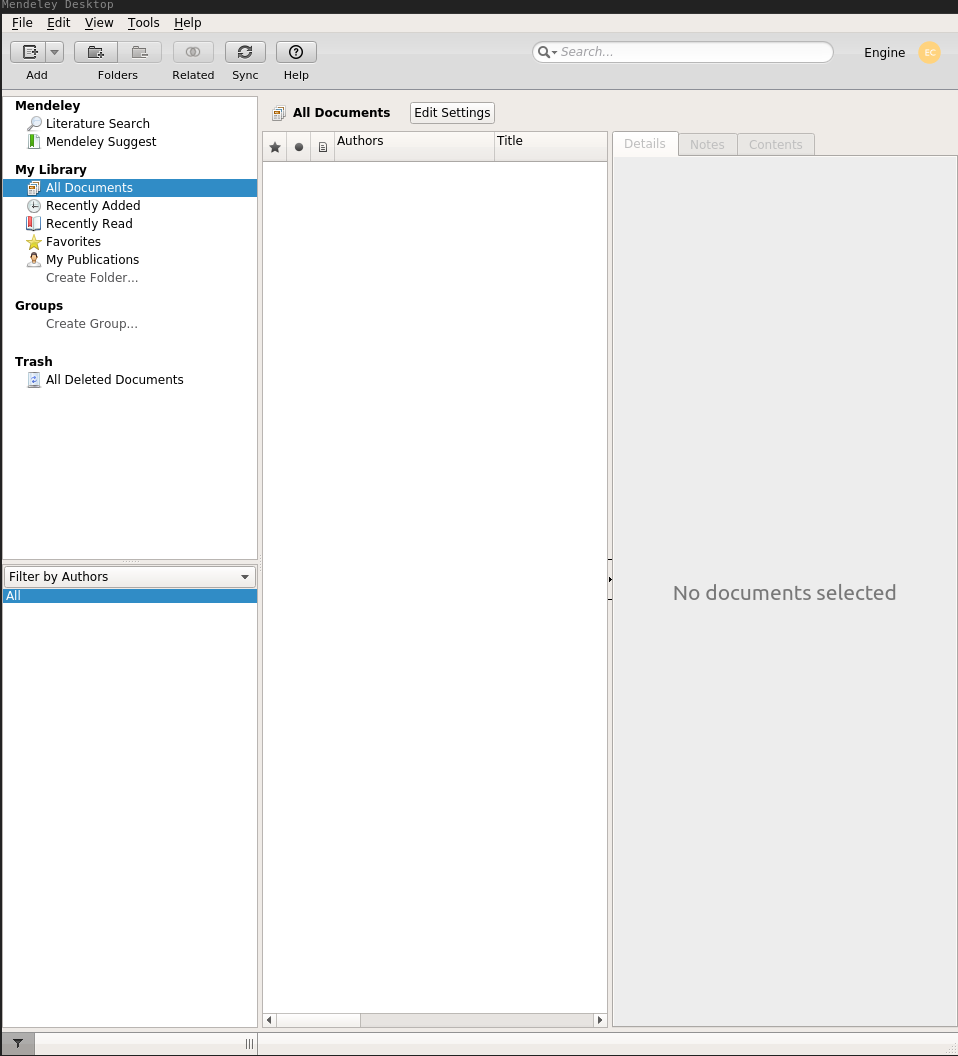Click the Remove Folder toolbar icon
The image size is (958, 1056).
coord(139,52)
